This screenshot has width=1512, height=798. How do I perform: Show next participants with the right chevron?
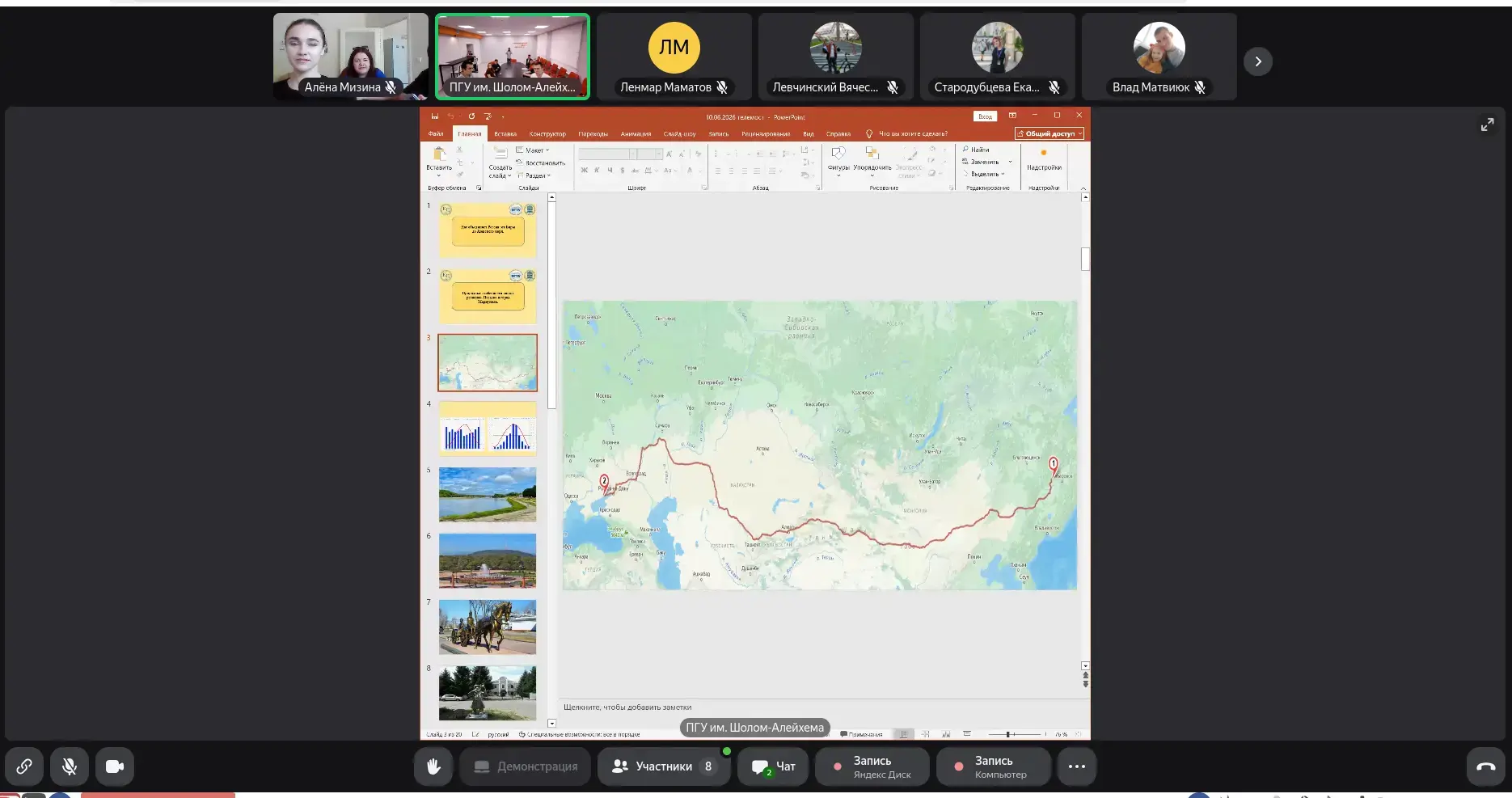1258,61
